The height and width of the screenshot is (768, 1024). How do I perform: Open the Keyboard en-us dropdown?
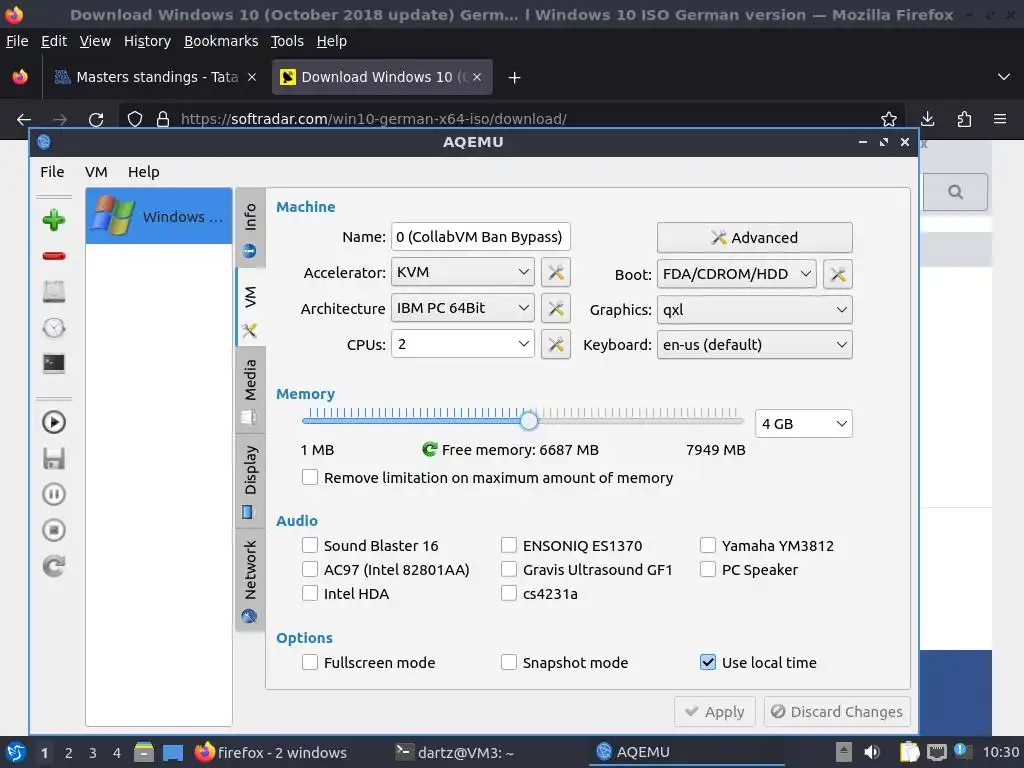click(x=754, y=345)
